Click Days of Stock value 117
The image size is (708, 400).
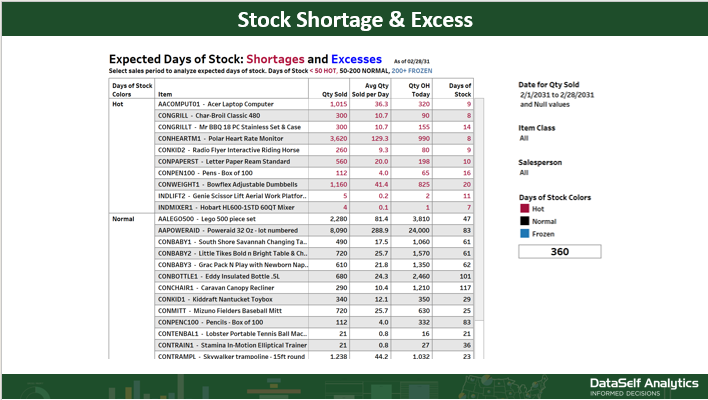(x=466, y=288)
